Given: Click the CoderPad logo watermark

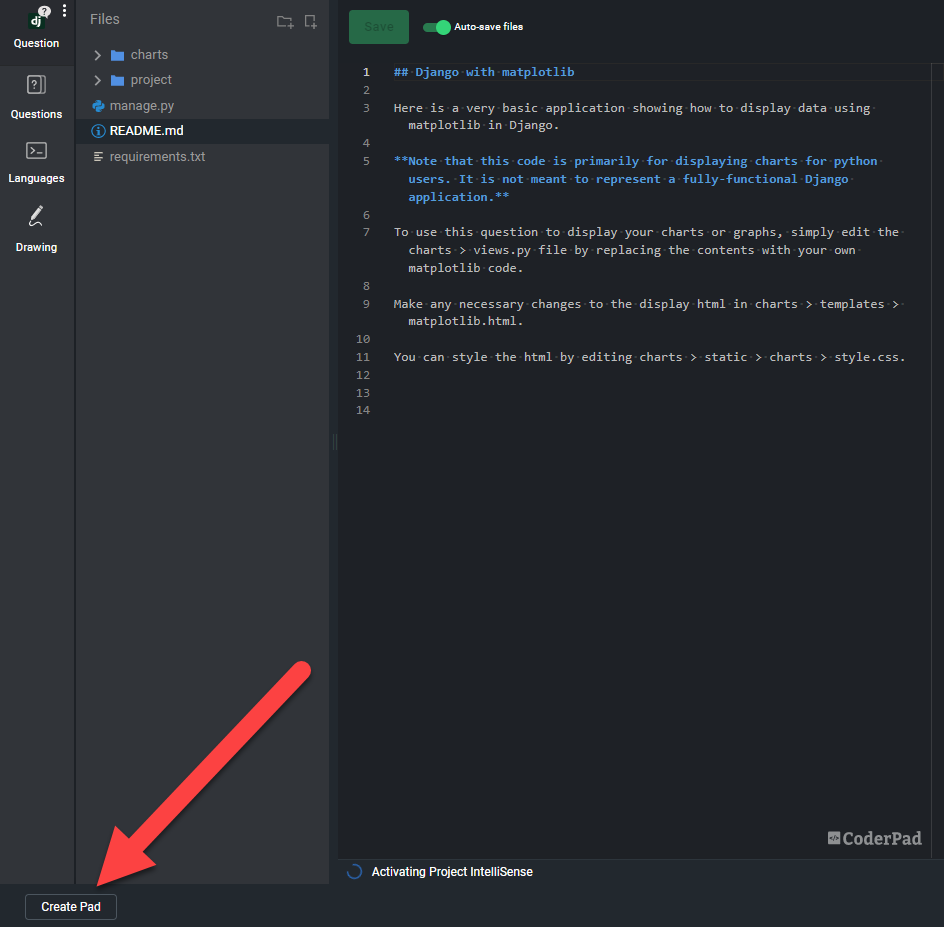Looking at the screenshot, I should [874, 839].
